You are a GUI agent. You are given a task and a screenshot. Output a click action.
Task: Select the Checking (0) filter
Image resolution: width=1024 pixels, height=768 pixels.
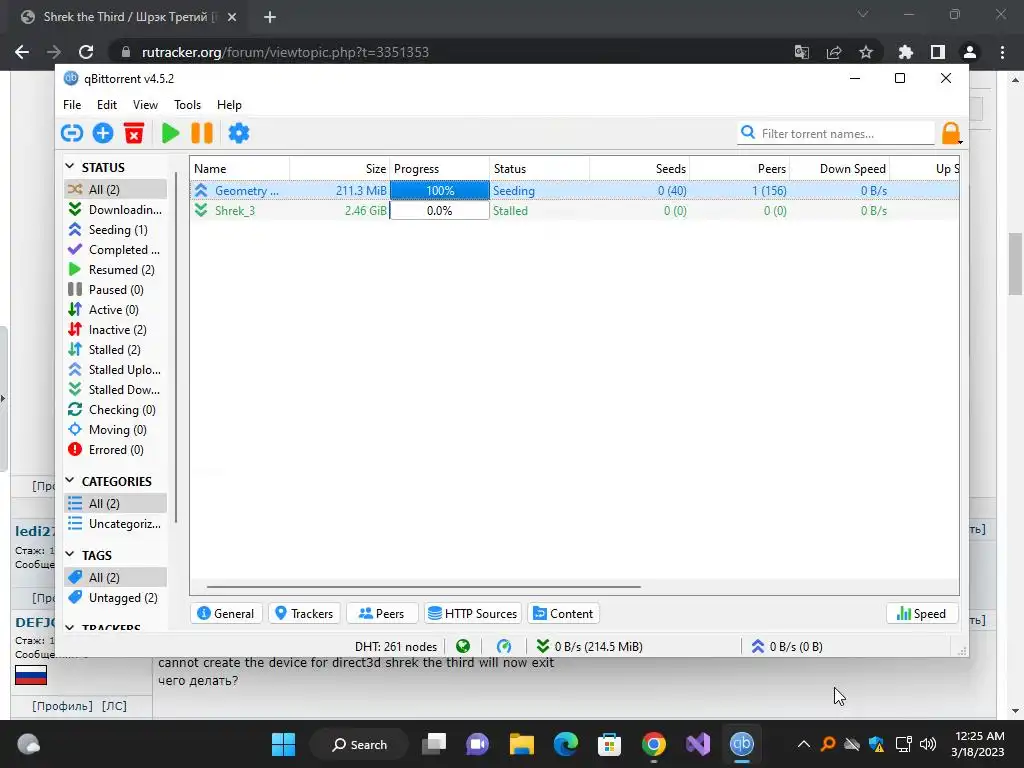[116, 410]
